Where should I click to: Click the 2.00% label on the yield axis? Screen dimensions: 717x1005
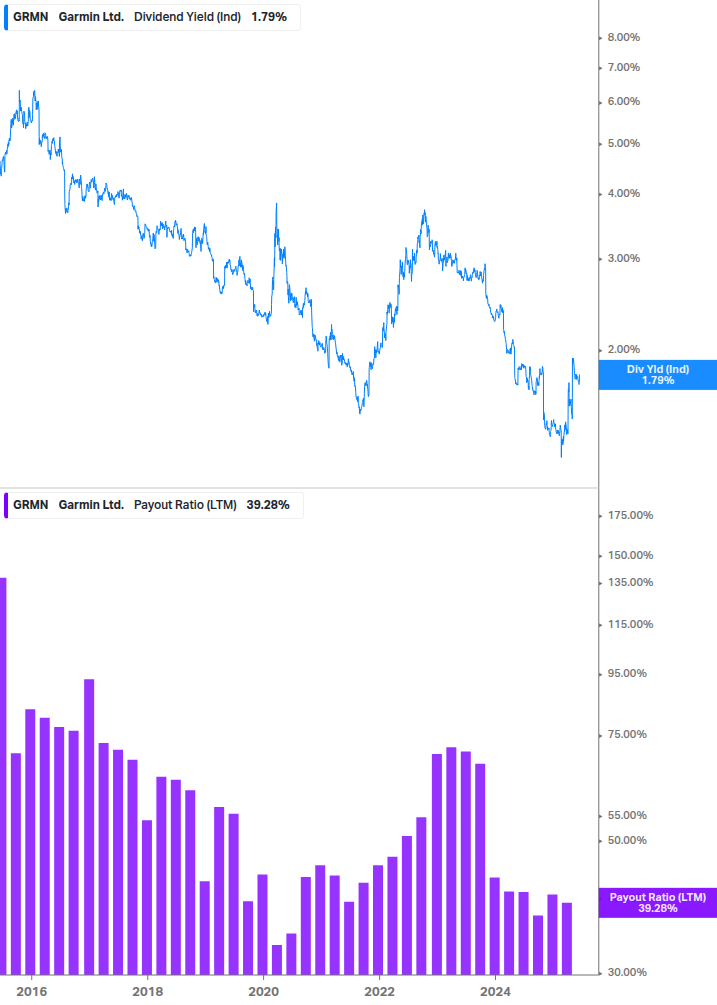pos(623,350)
